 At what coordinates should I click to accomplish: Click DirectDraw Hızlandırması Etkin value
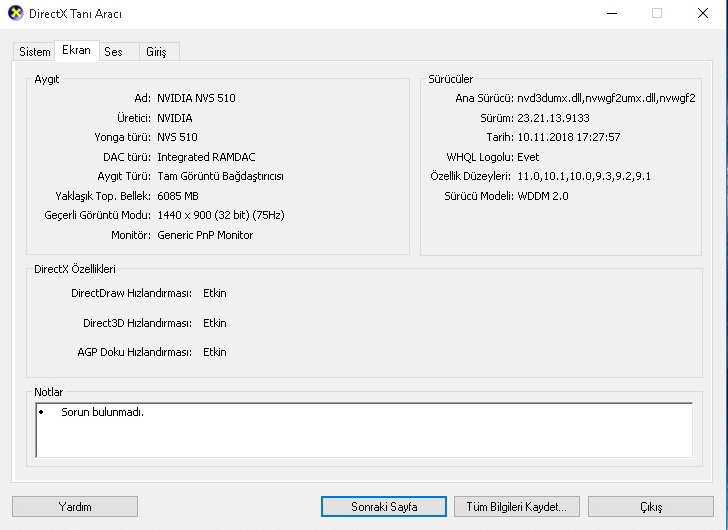tap(214, 293)
